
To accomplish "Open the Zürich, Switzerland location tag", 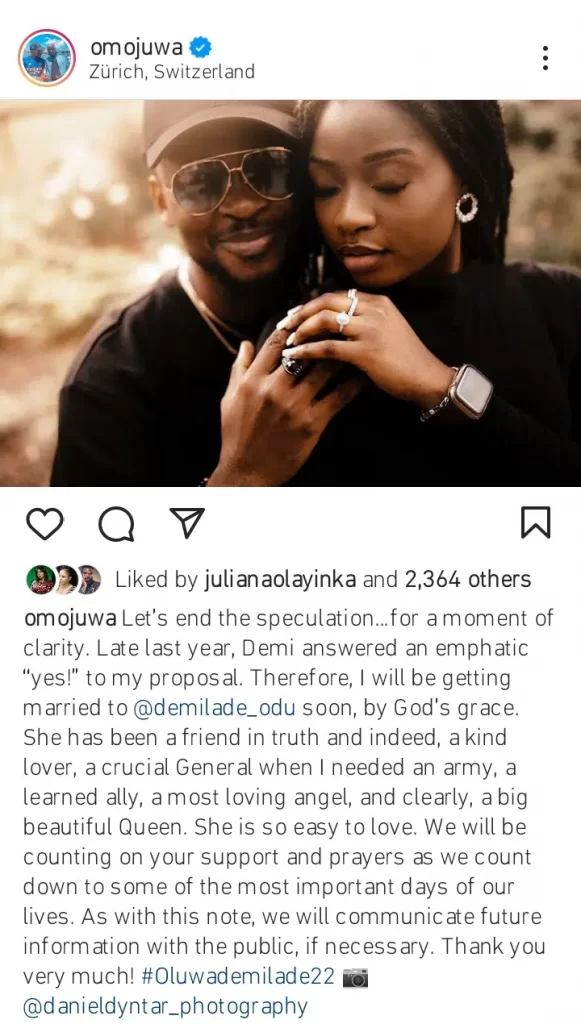I will coord(172,71).
